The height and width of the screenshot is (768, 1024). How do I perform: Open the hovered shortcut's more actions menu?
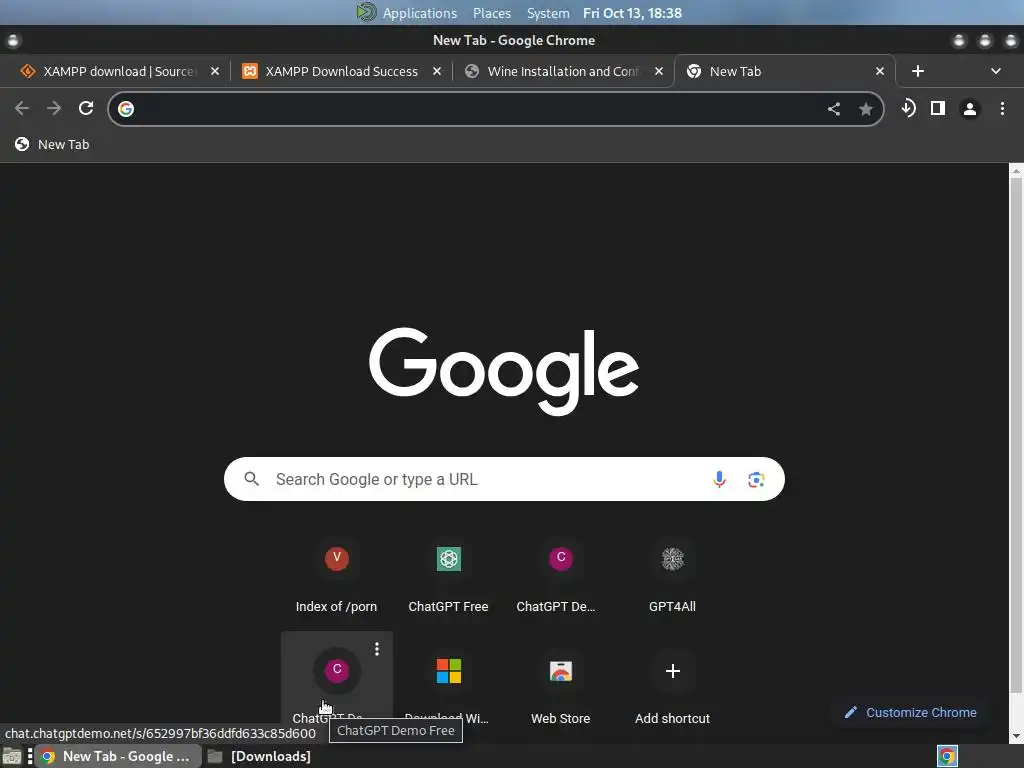pos(377,648)
